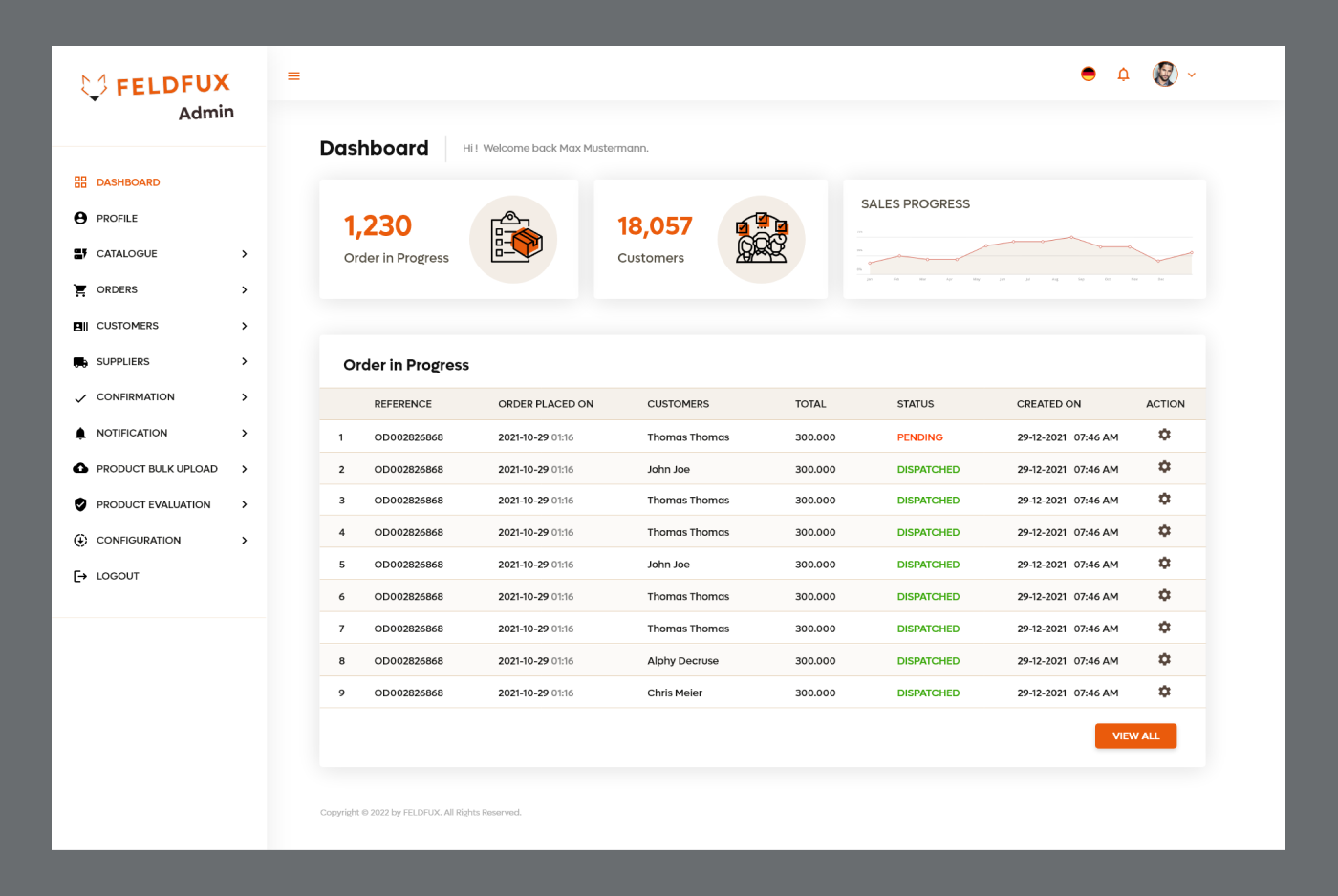This screenshot has height=896, width=1338.
Task: Click the user avatar photo
Action: (x=1164, y=75)
